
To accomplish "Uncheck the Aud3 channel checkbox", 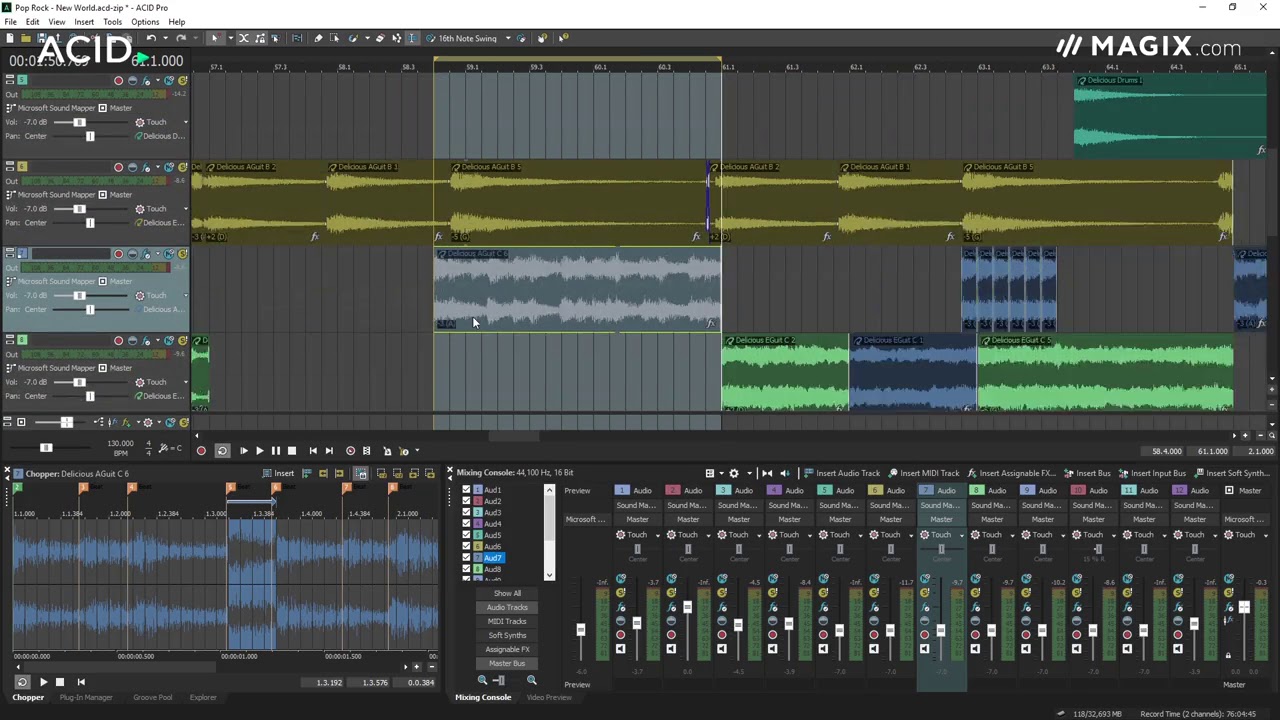I will tap(466, 512).
